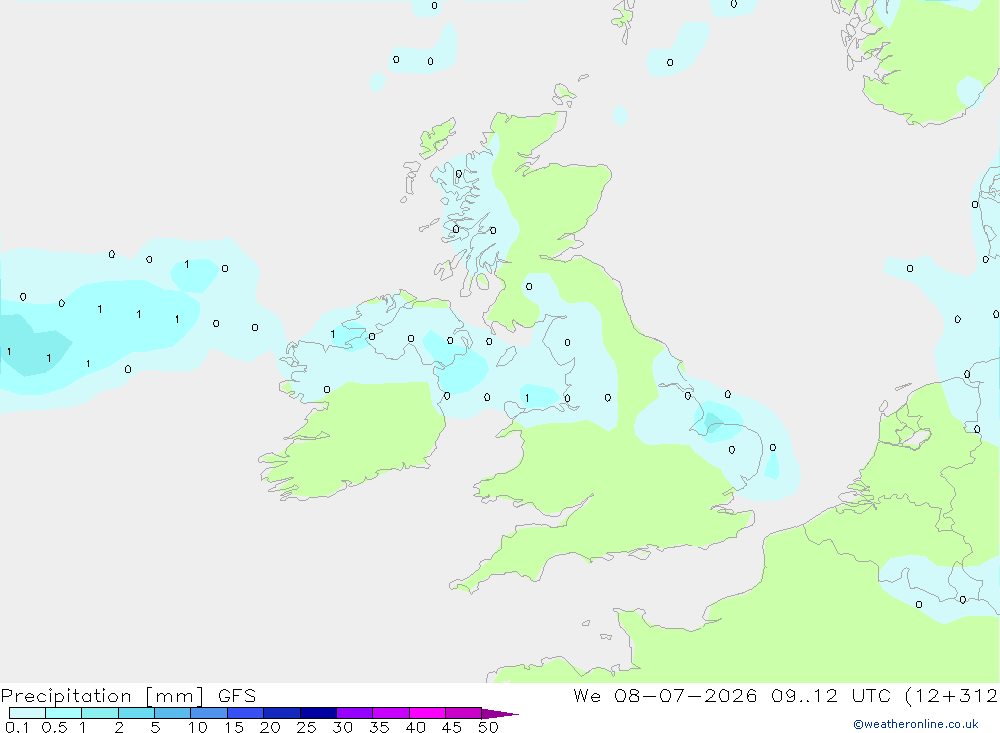The image size is (1000, 733).
Task: Click the 0.1 to 0.5 mm legend swatch
Action: [x=27, y=713]
